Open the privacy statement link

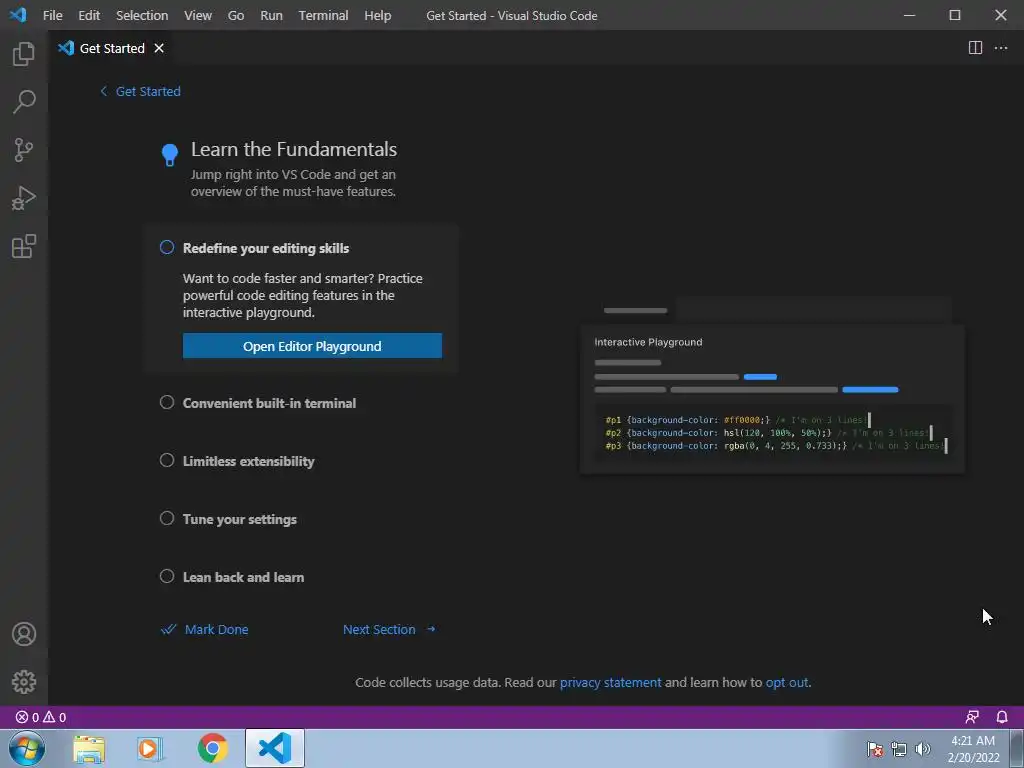pos(611,682)
